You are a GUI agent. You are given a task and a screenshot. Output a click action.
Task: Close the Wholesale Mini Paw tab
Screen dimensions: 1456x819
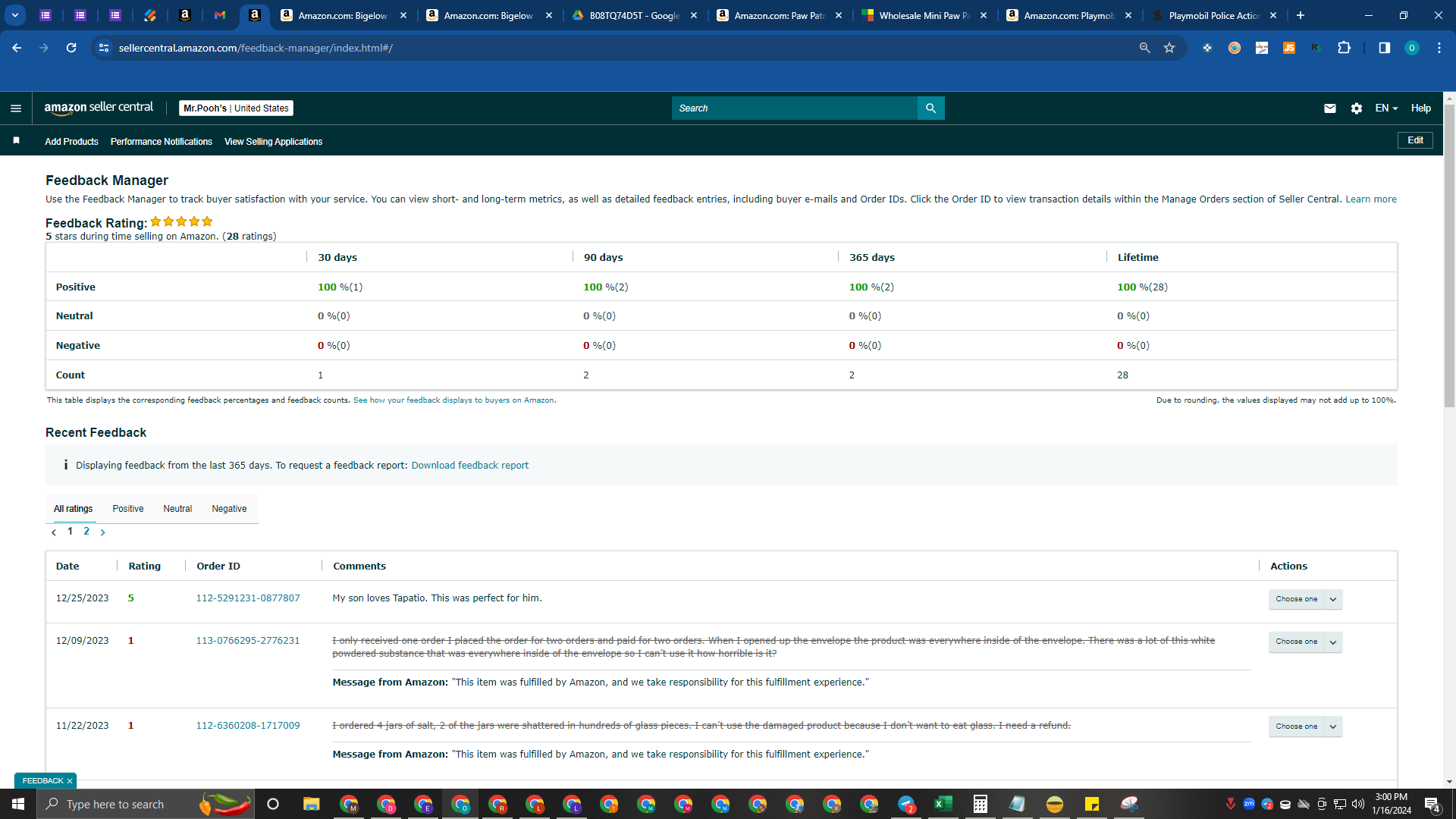(984, 15)
